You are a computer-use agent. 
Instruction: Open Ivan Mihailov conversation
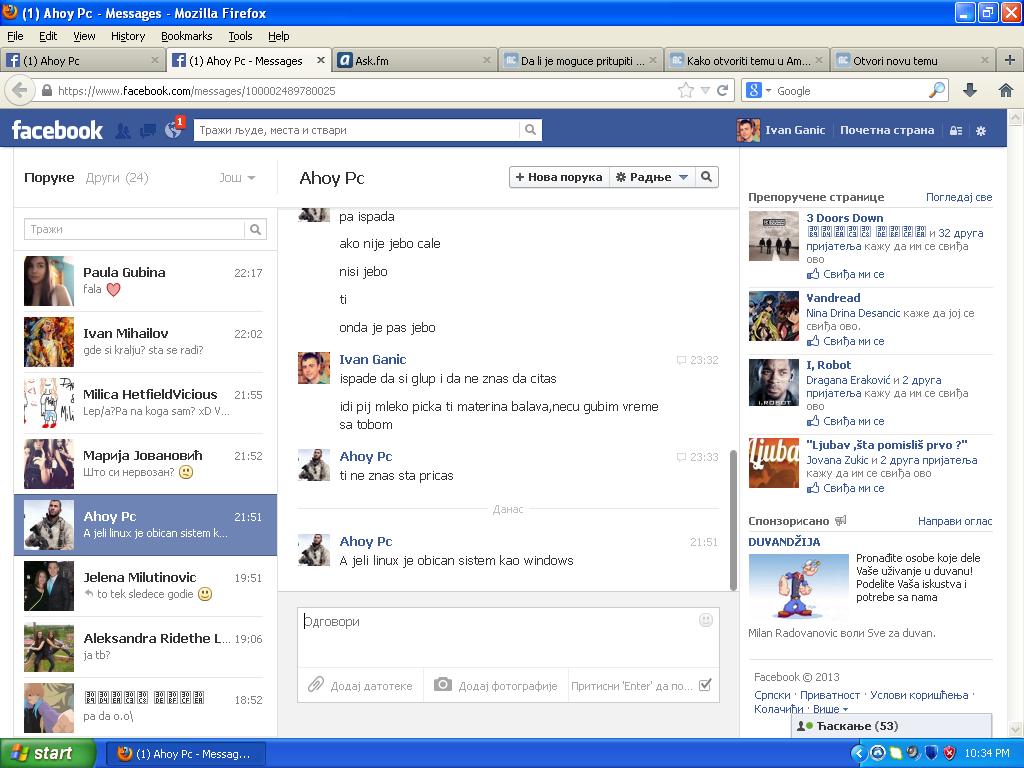click(145, 342)
